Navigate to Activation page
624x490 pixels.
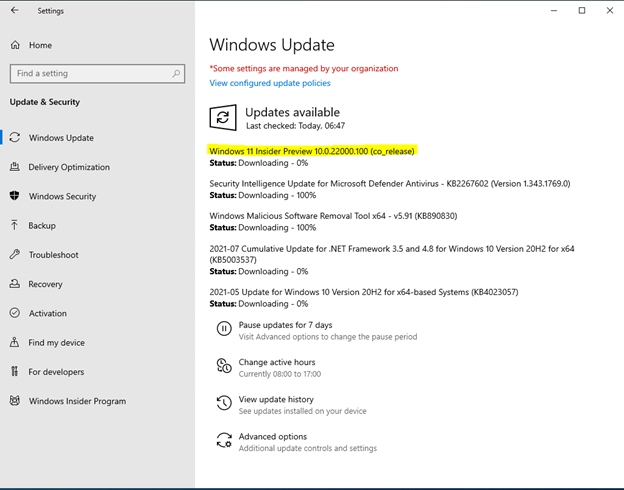pyautogui.click(x=48, y=313)
